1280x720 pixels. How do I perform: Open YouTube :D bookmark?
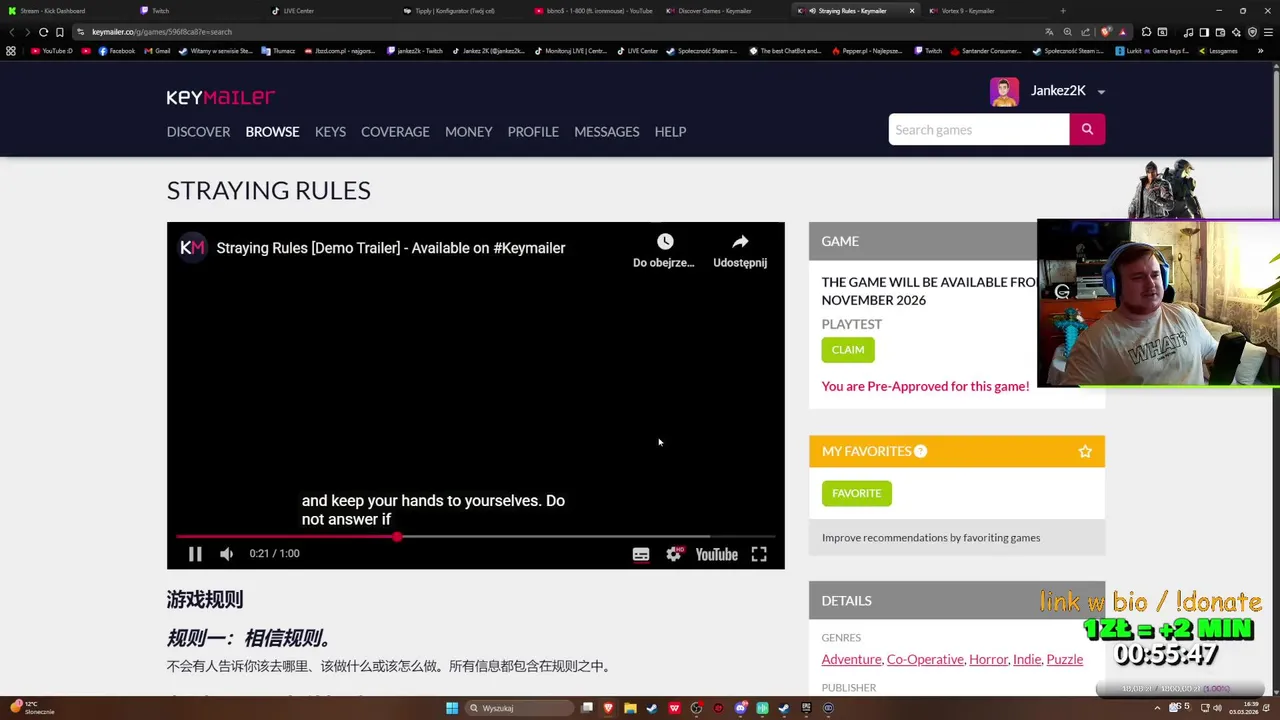pyautogui.click(x=52, y=51)
